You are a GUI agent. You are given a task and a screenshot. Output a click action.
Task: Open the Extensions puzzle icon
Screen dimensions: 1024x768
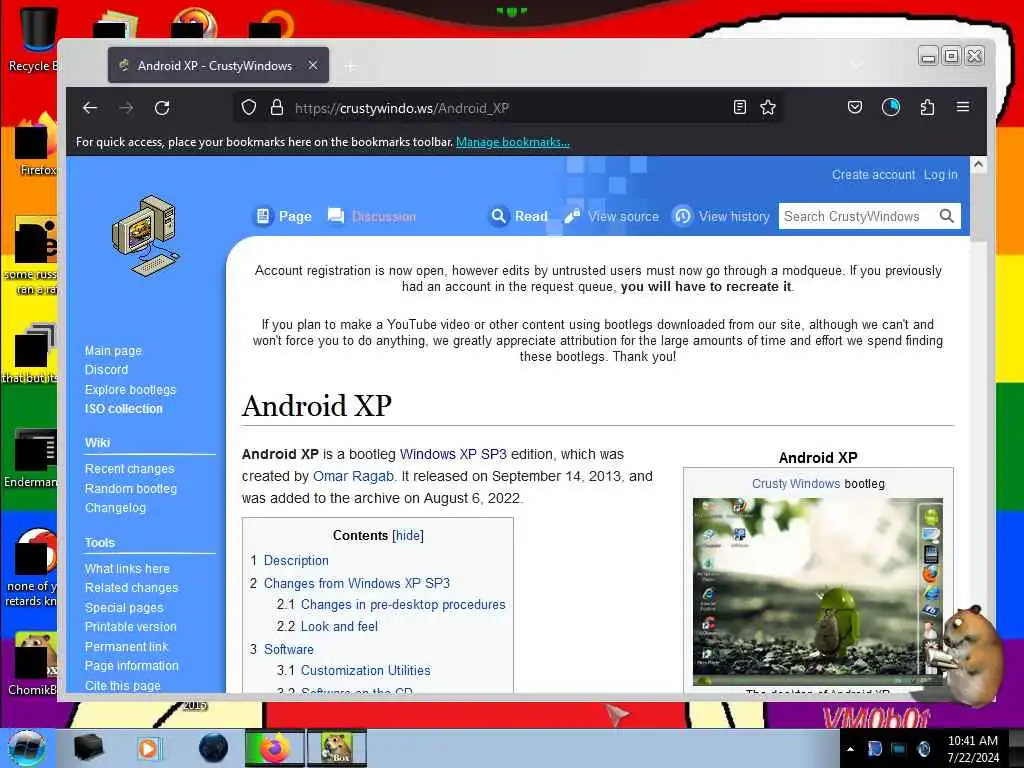[927, 107]
